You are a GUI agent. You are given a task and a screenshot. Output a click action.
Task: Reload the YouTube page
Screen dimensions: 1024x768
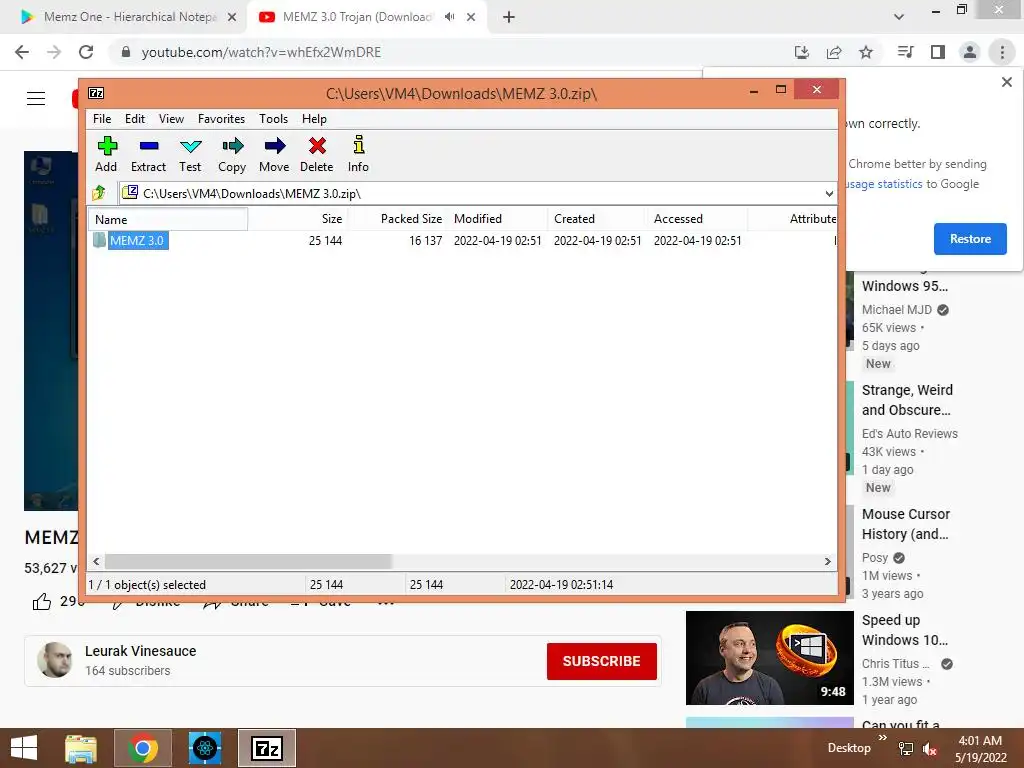click(x=86, y=52)
